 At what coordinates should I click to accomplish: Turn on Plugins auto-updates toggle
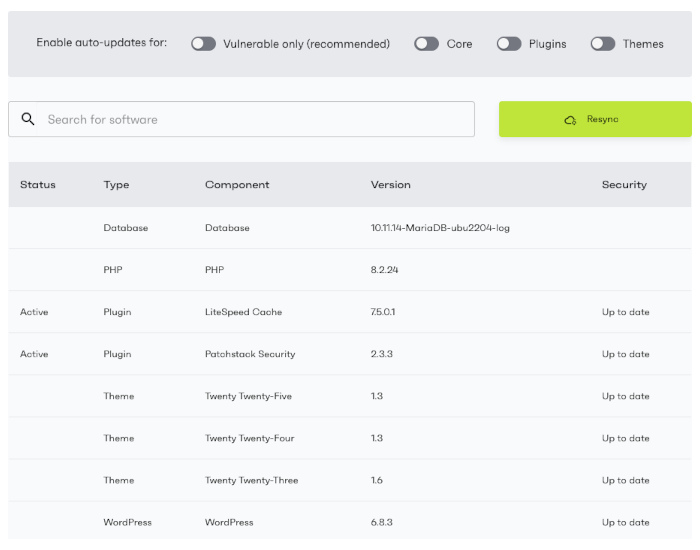509,44
